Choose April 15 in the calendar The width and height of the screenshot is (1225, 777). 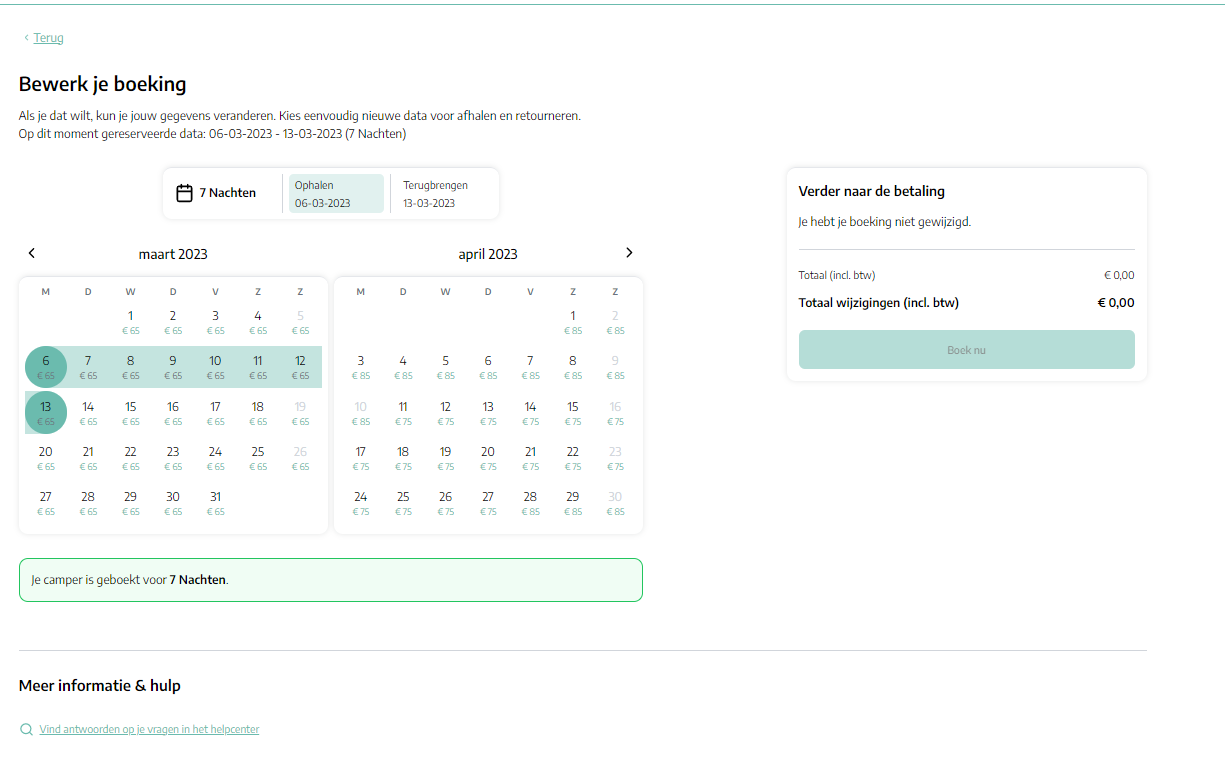[573, 413]
